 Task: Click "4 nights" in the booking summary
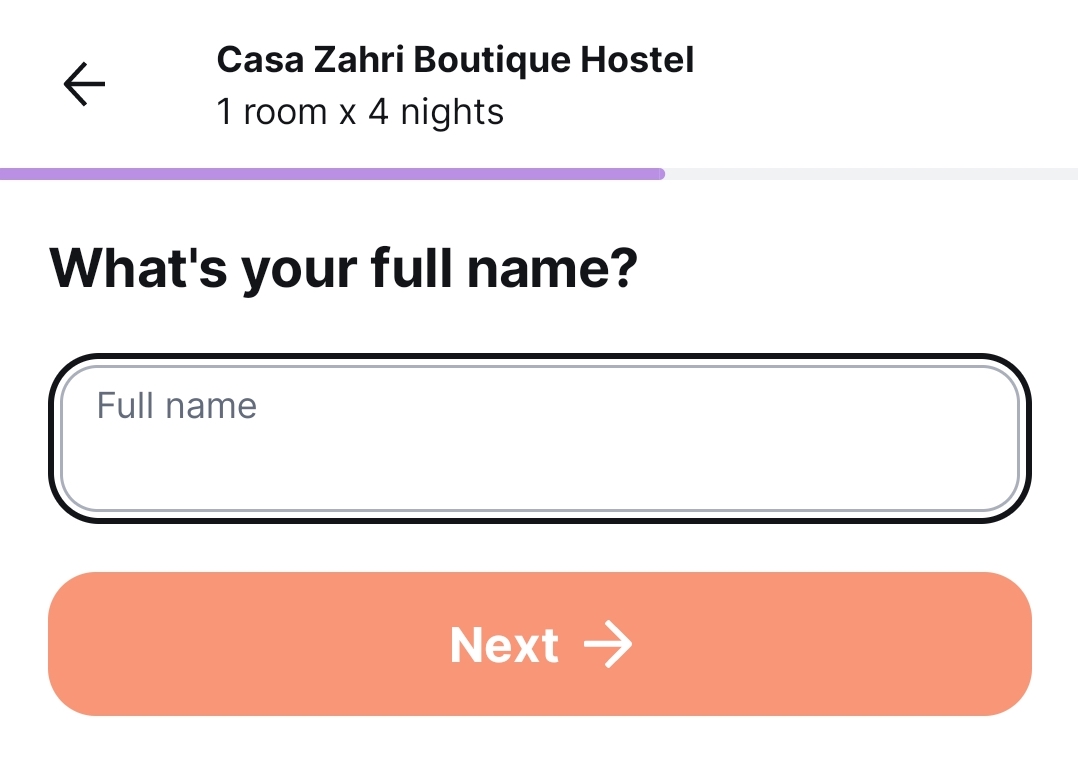(436, 112)
